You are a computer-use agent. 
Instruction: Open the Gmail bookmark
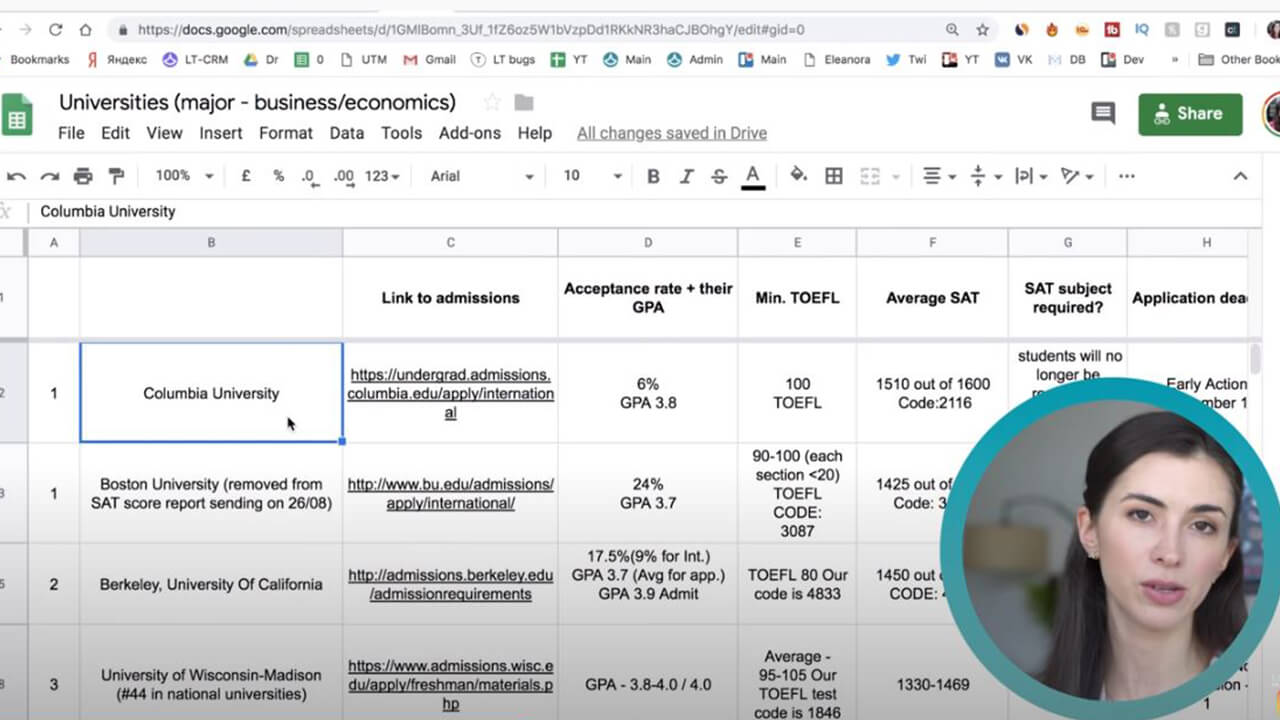point(429,60)
